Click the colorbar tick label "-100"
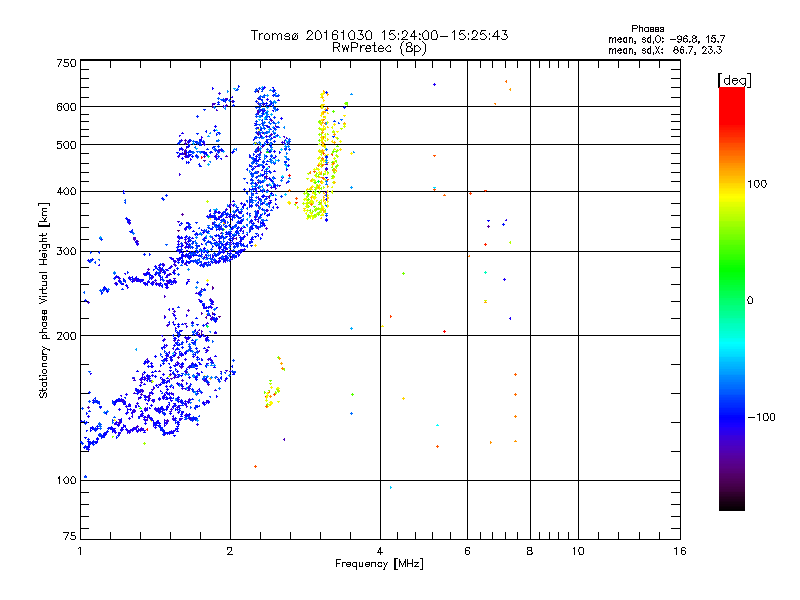The width and height of the screenshot is (800, 600). (761, 417)
